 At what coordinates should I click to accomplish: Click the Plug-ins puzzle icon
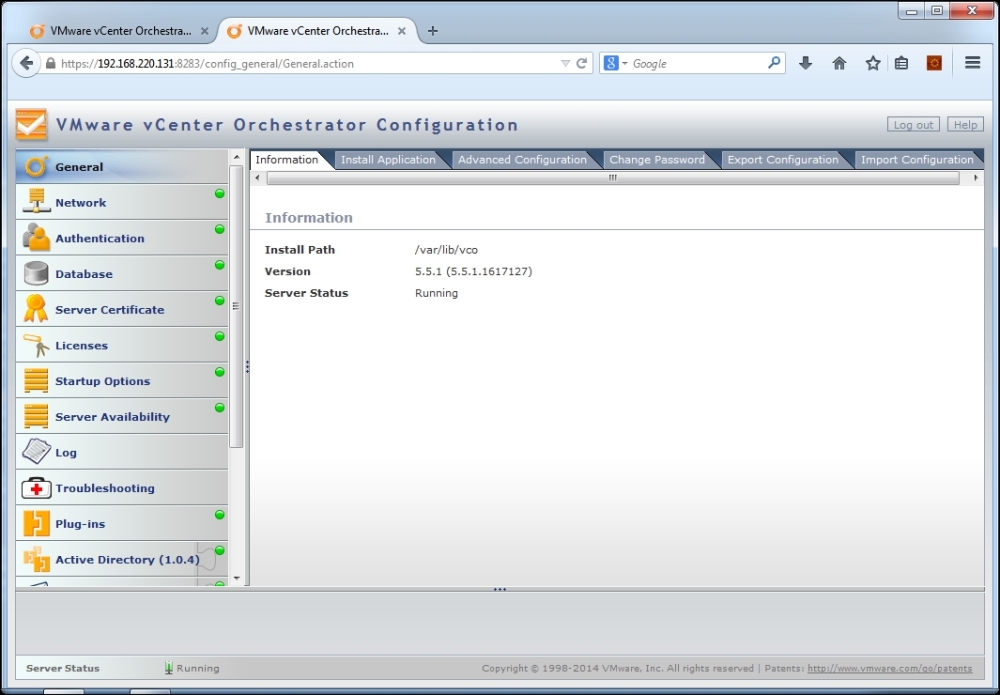36,523
